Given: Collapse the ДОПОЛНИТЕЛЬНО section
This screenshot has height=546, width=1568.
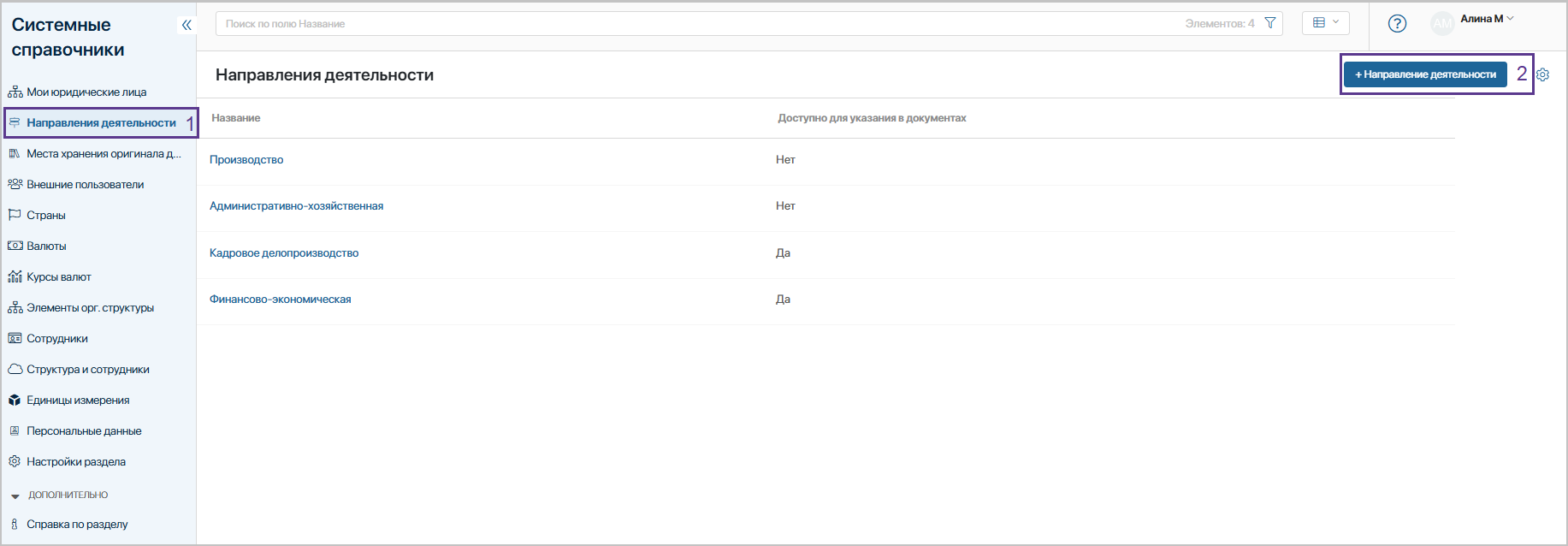Looking at the screenshot, I should coord(15,496).
